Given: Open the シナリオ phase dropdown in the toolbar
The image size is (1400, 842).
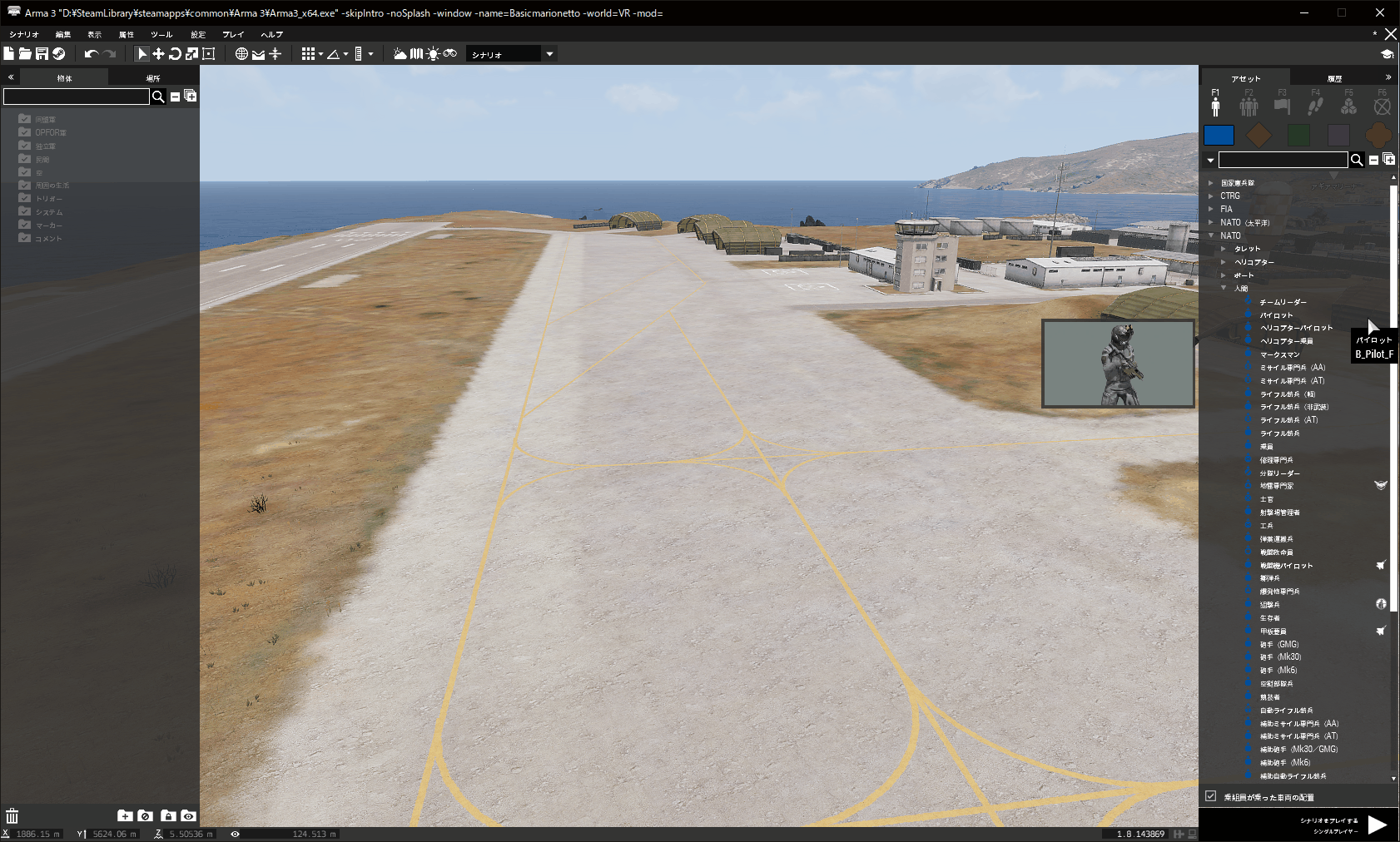Looking at the screenshot, I should pos(549,53).
